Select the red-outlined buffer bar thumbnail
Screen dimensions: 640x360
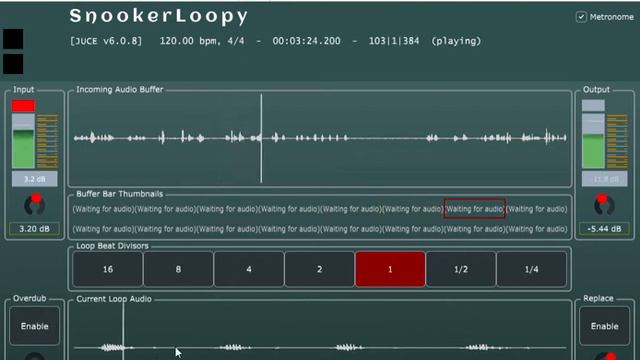point(474,209)
